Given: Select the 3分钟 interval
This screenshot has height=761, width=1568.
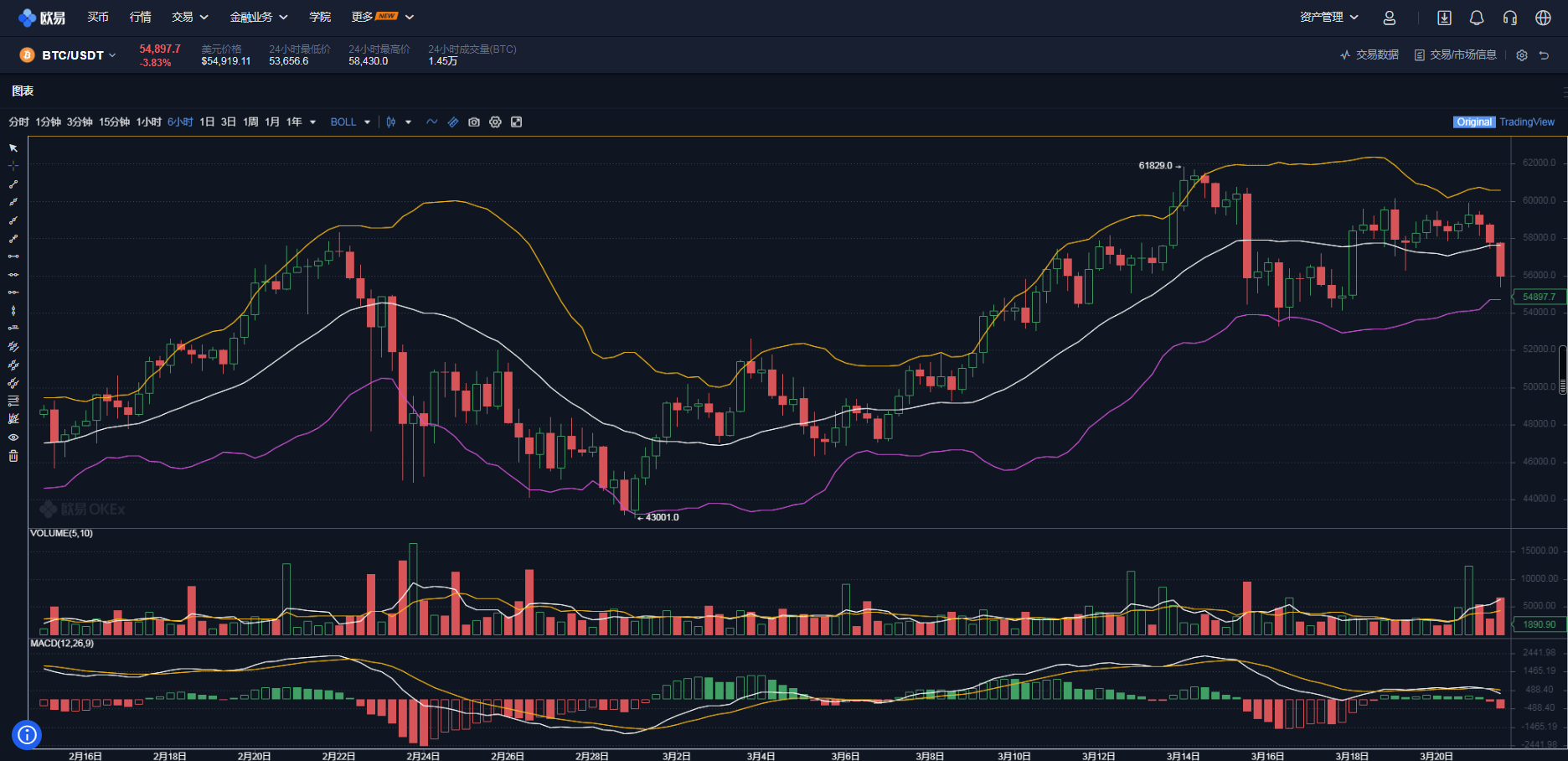Looking at the screenshot, I should pyautogui.click(x=80, y=122).
